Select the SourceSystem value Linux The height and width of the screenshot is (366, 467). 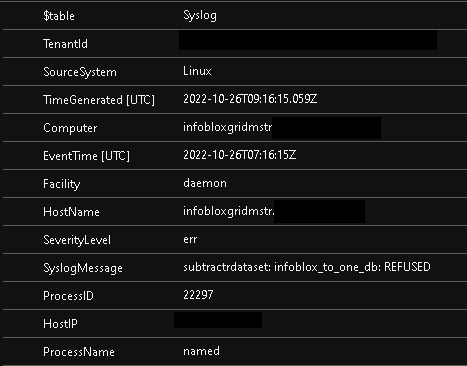point(197,71)
